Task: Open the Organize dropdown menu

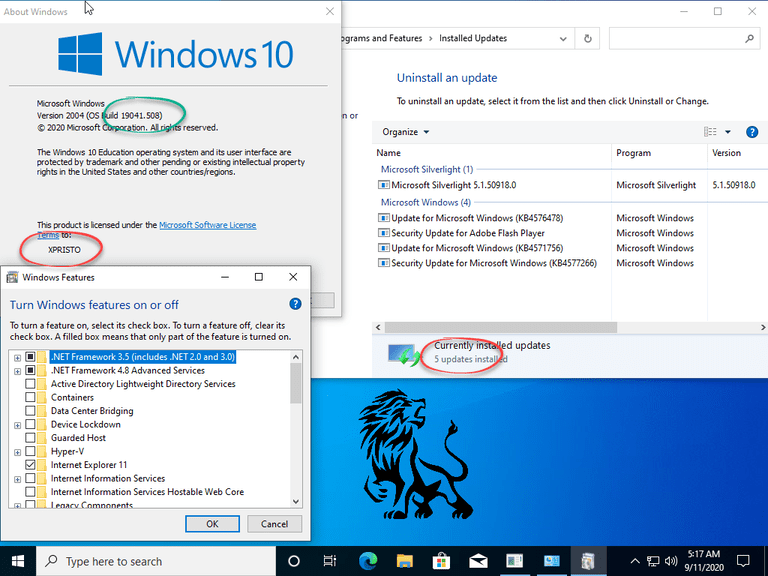Action: (406, 132)
